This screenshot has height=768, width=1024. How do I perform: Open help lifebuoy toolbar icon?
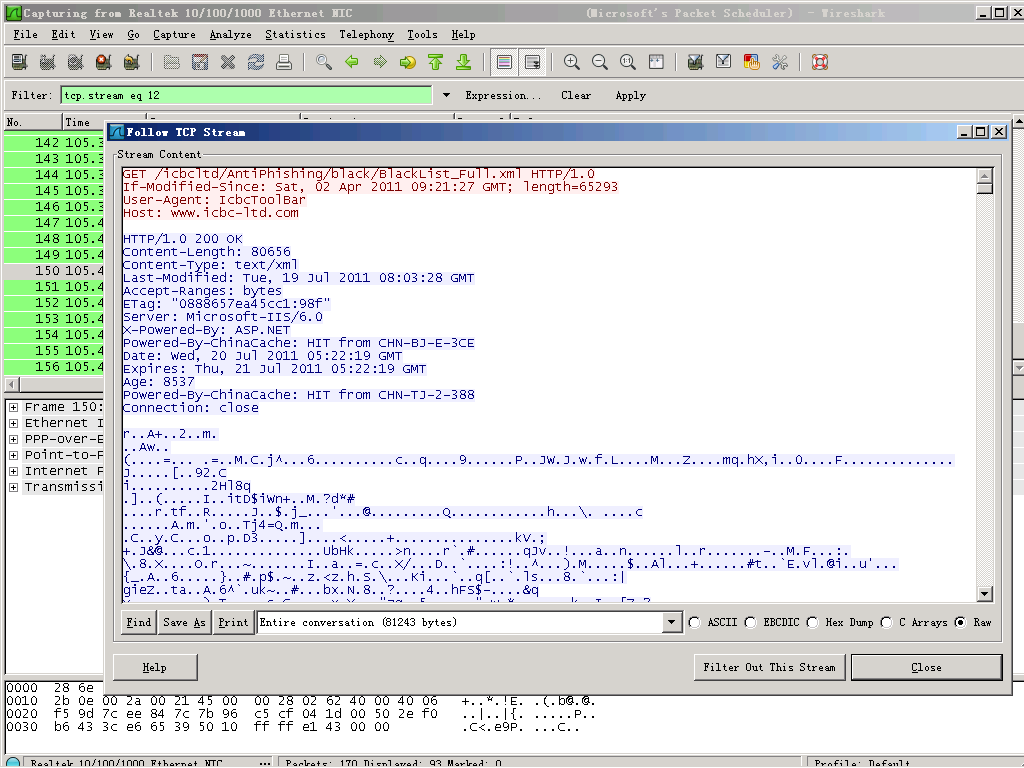point(820,62)
